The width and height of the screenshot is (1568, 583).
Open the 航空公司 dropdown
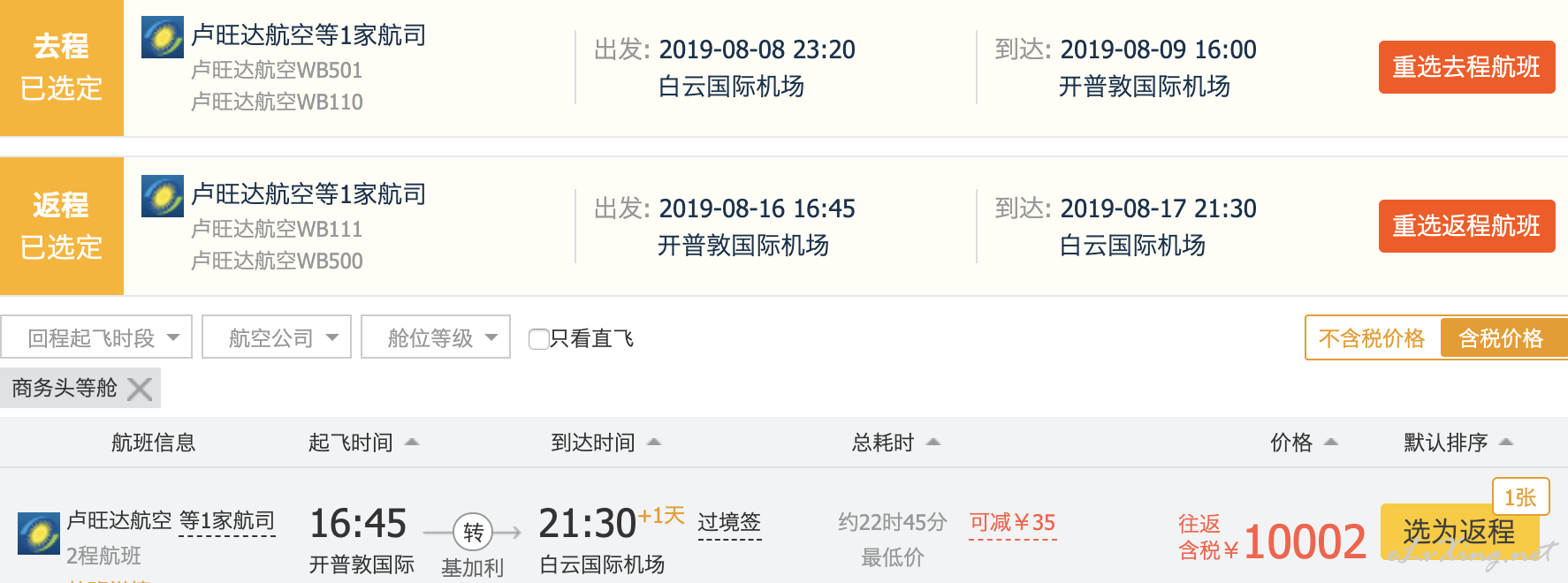click(277, 337)
